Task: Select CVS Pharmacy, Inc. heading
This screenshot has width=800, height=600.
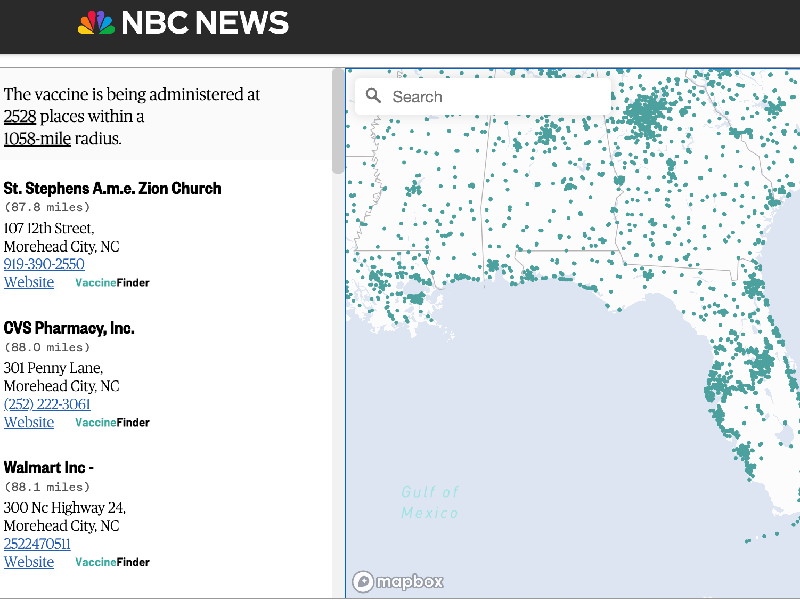Action: click(x=69, y=328)
